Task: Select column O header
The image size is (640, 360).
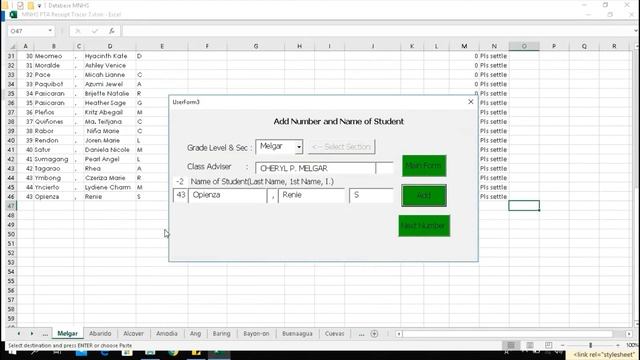Action: (524, 46)
